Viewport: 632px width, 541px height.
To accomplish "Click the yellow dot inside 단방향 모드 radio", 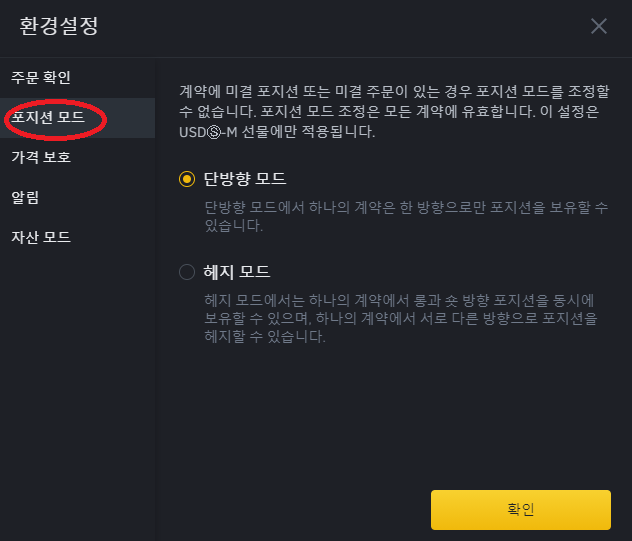I will (x=187, y=179).
